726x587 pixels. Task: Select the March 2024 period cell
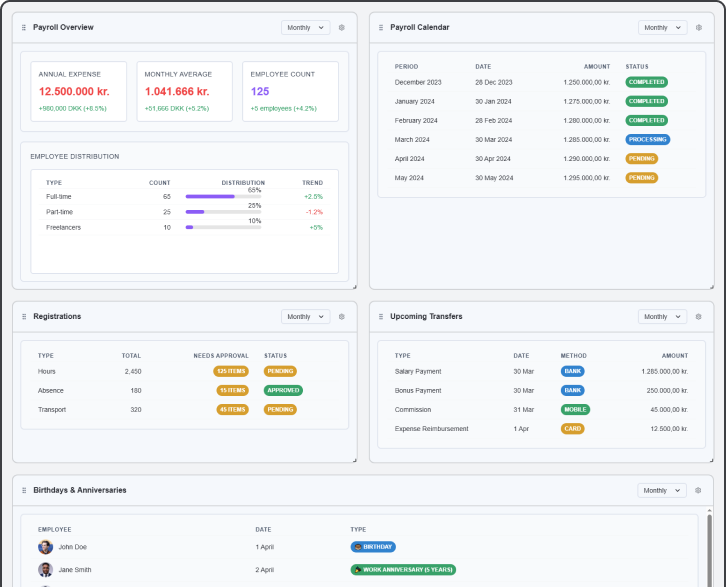[x=412, y=140]
